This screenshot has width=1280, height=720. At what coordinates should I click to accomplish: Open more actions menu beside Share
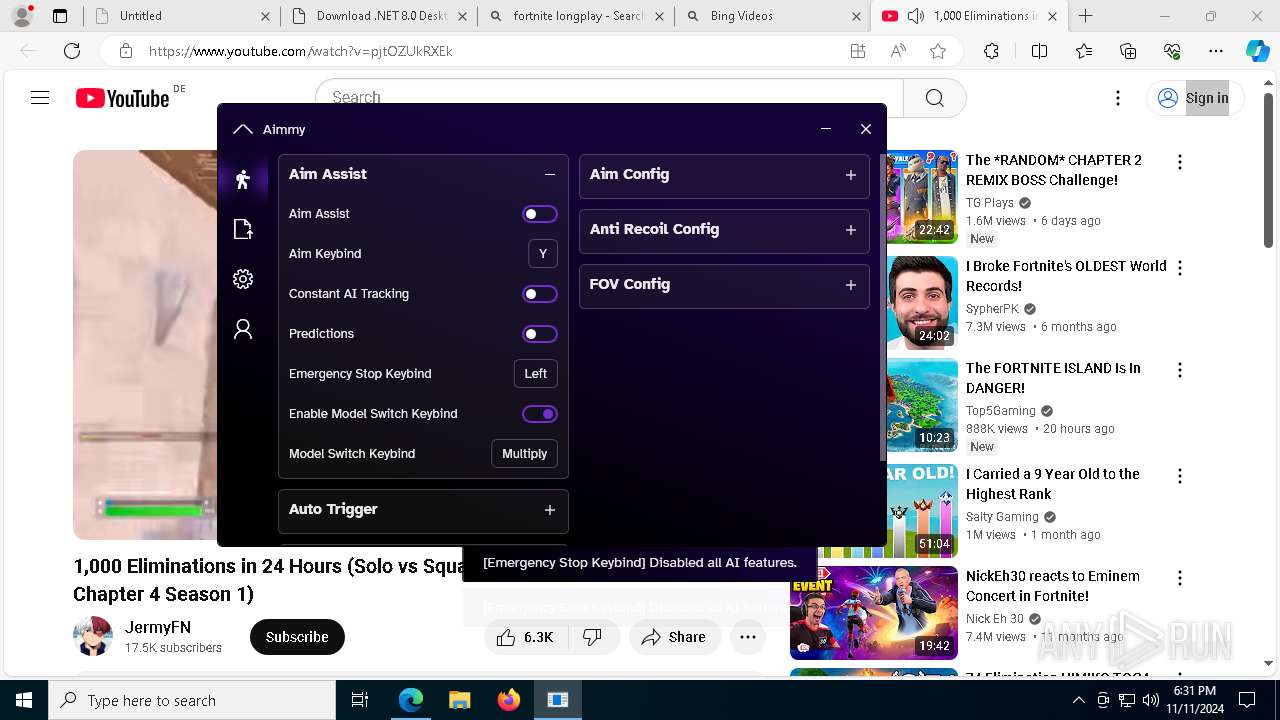(748, 637)
